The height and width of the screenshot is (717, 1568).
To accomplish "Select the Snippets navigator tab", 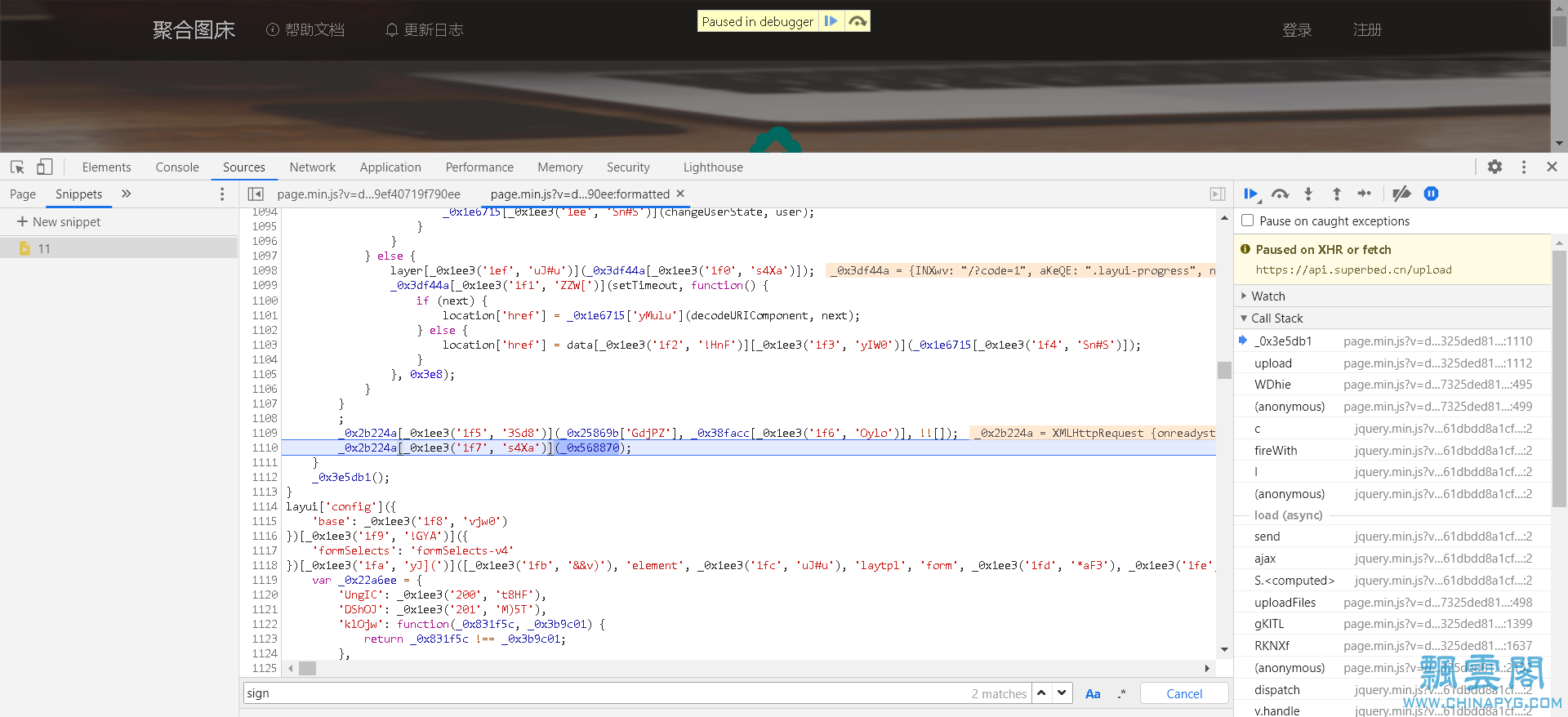I will 79,194.
